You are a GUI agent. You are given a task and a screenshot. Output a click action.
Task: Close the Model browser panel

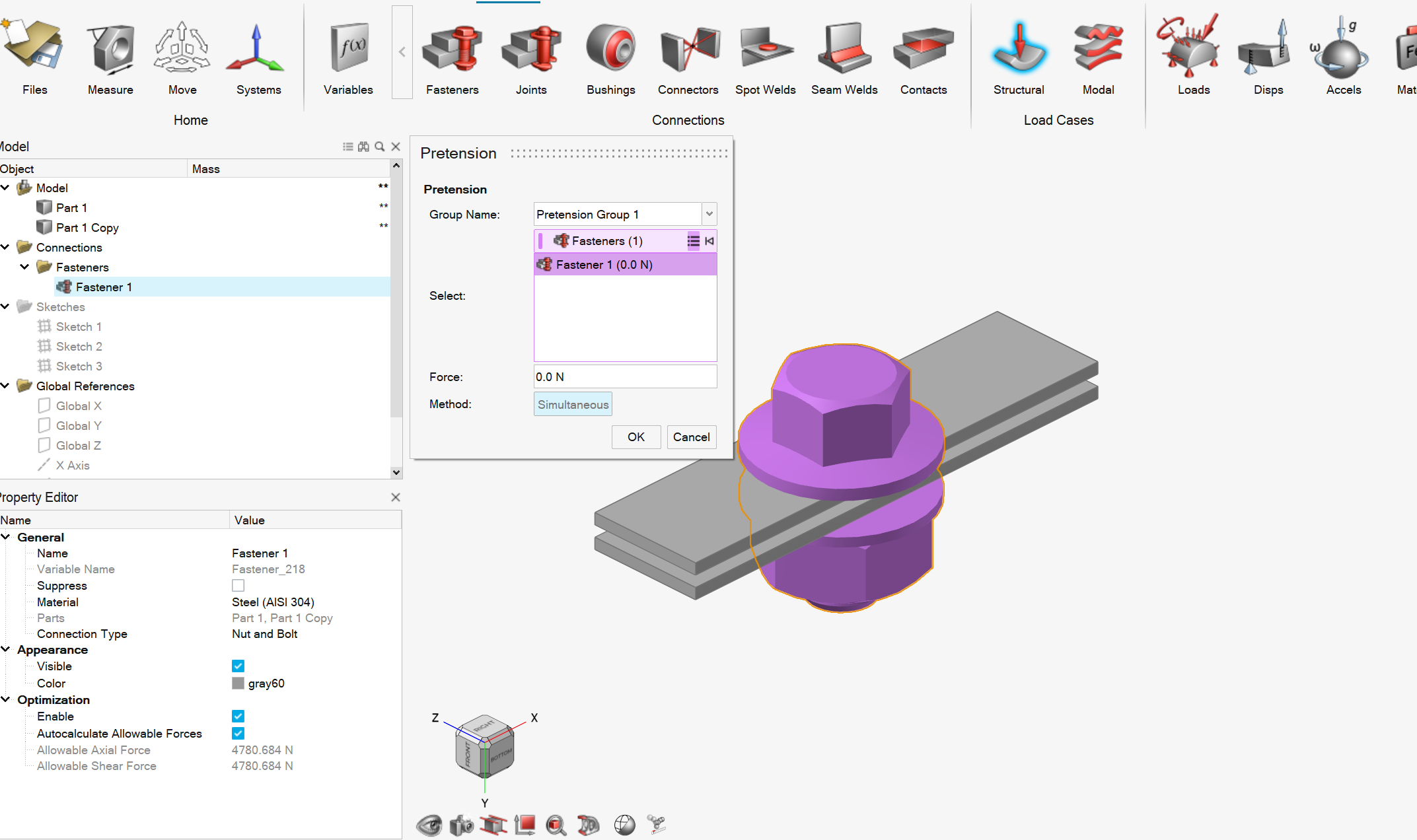[396, 147]
